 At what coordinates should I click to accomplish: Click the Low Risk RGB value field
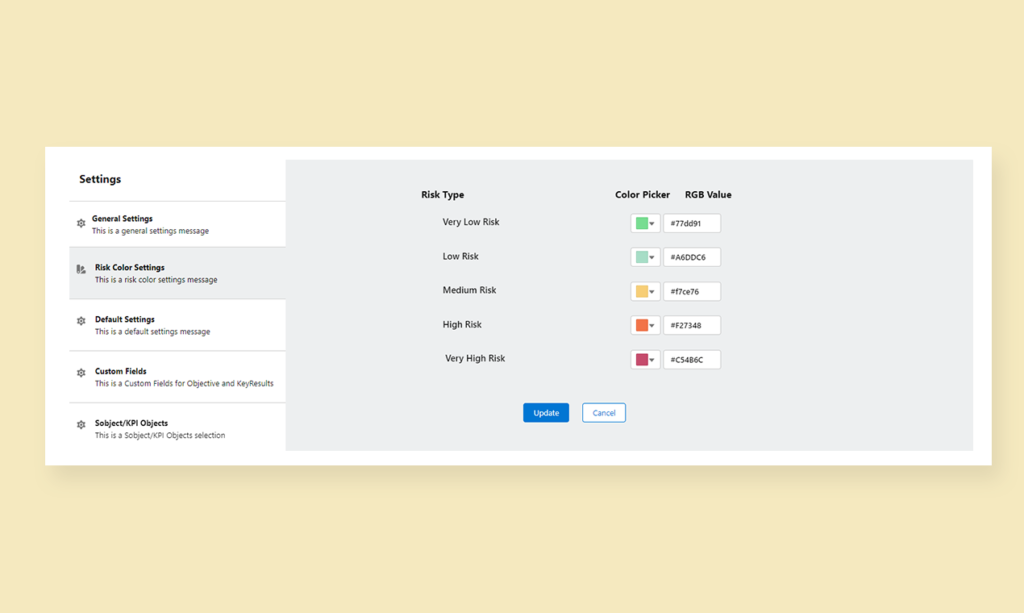(692, 256)
